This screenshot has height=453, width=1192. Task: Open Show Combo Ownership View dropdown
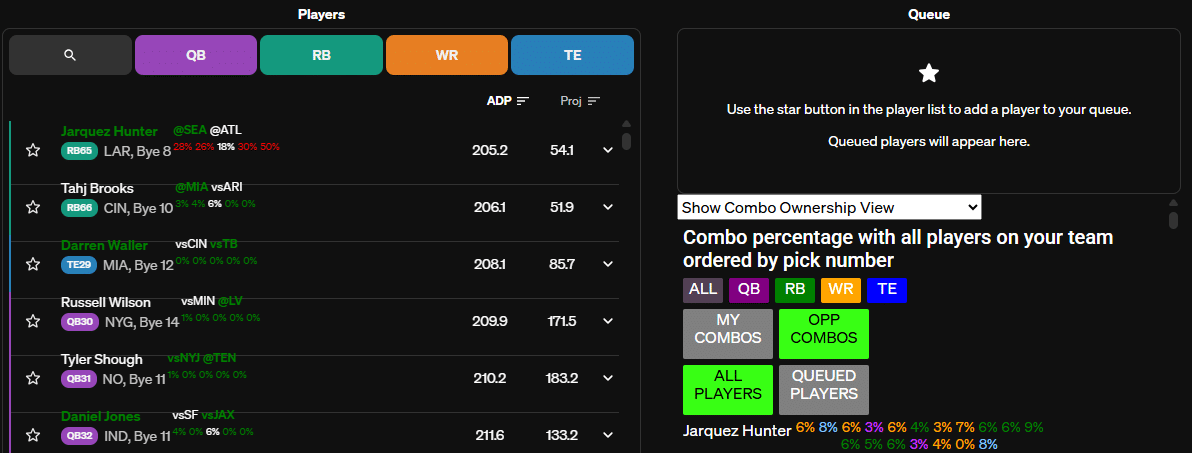tap(829, 208)
